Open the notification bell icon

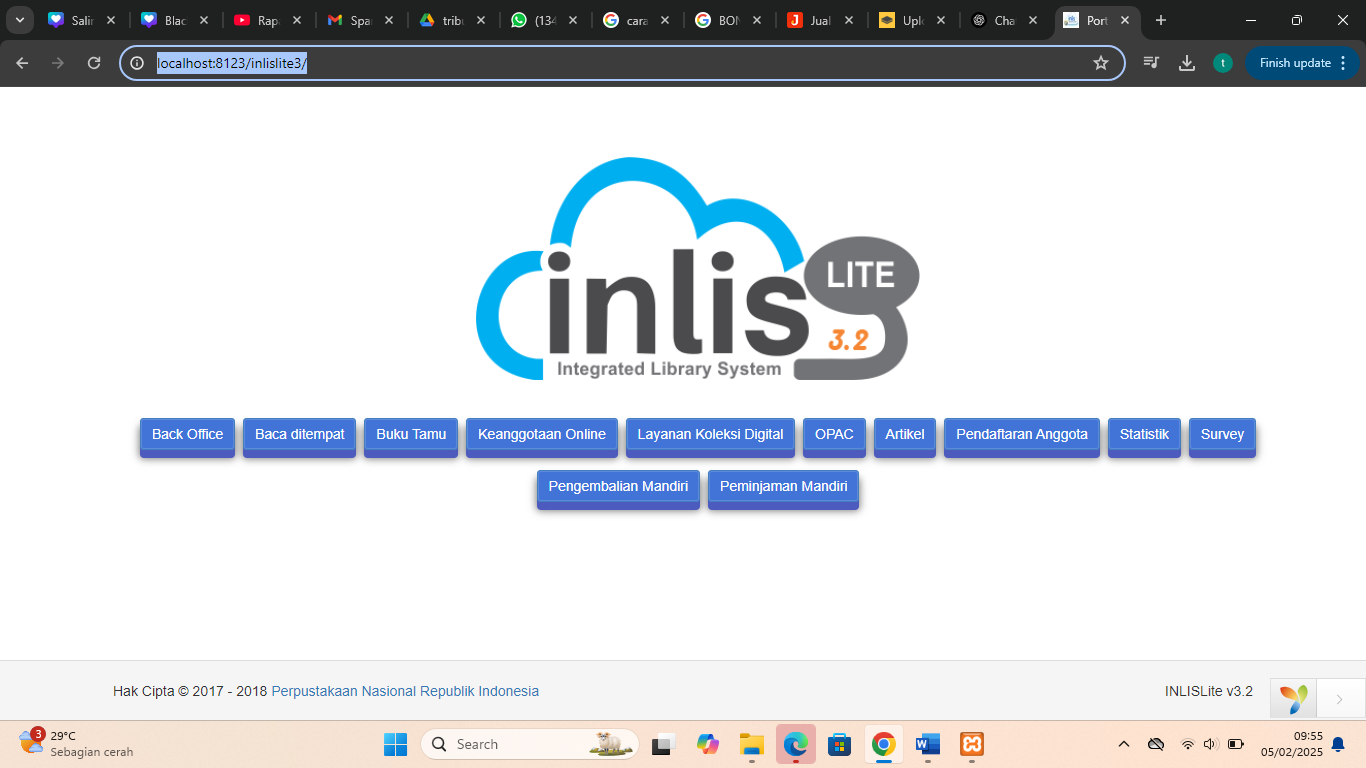click(1338, 744)
